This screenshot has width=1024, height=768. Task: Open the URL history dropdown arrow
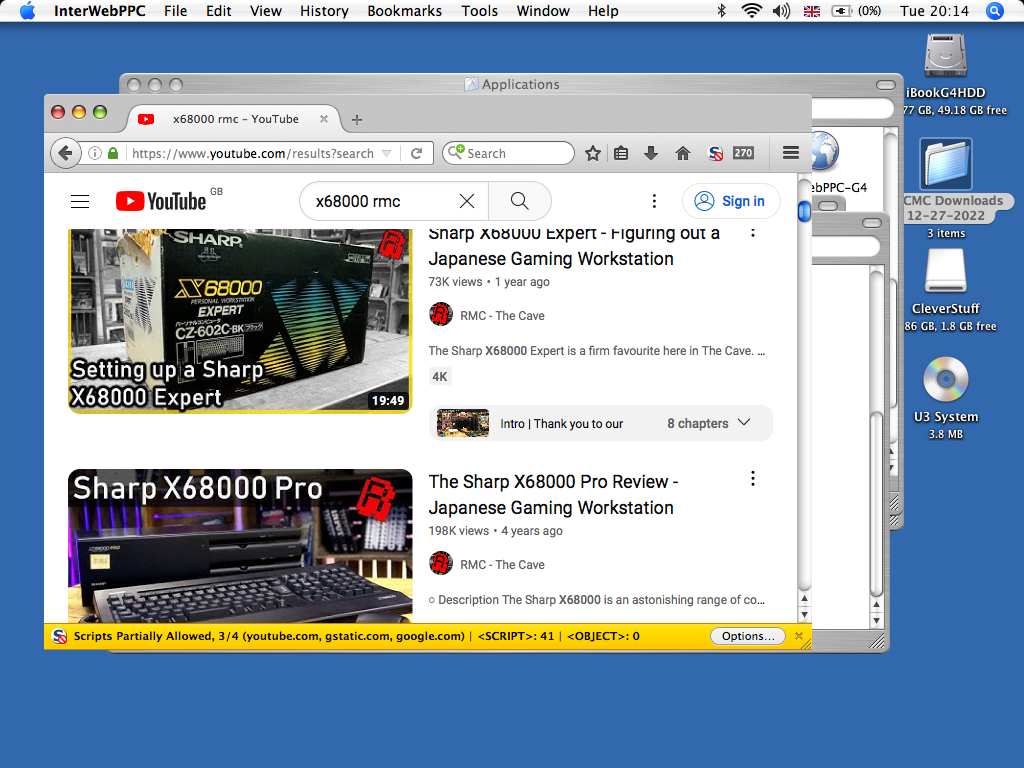pos(387,153)
